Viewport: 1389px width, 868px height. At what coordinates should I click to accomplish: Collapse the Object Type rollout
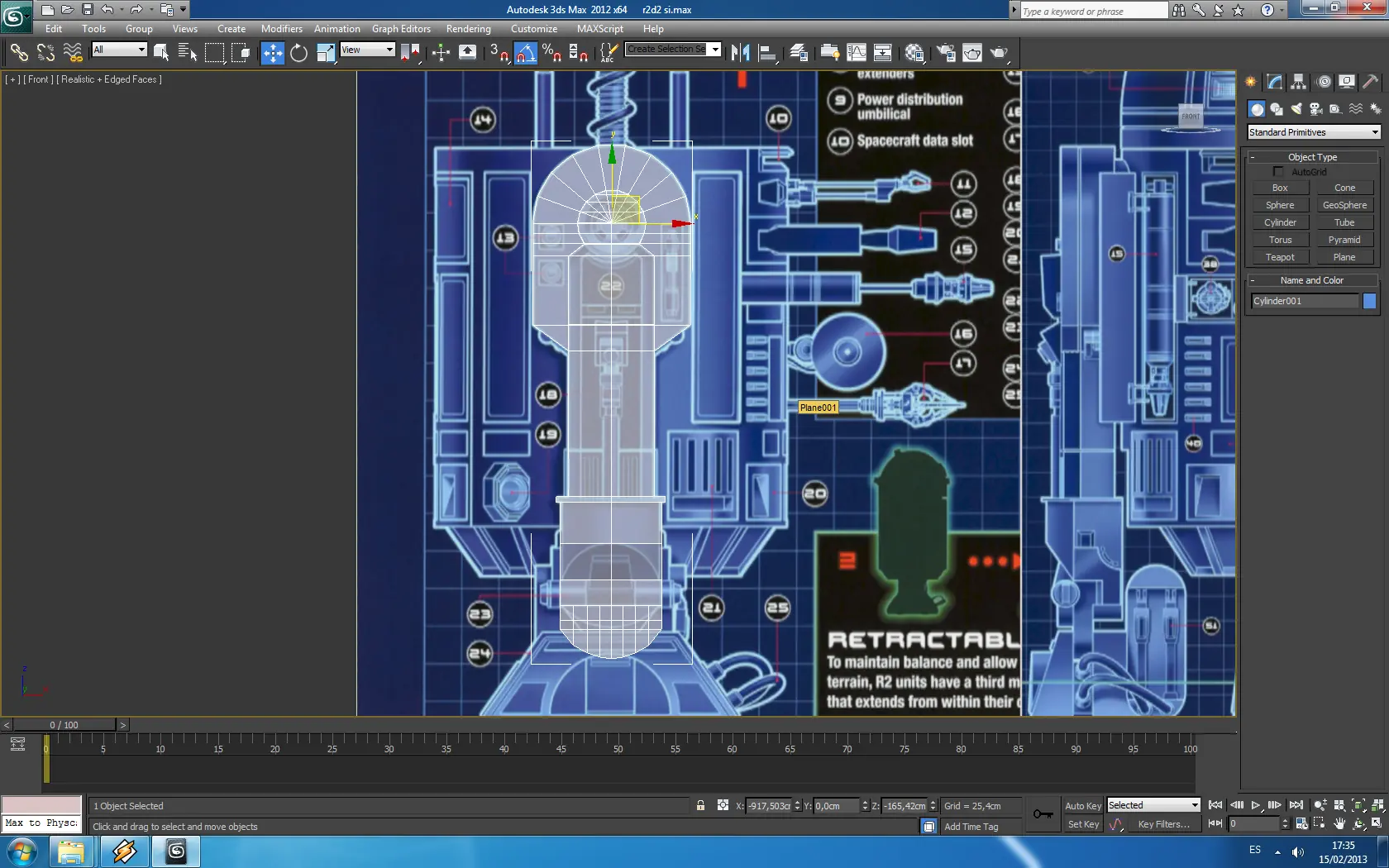pyautogui.click(x=1312, y=157)
